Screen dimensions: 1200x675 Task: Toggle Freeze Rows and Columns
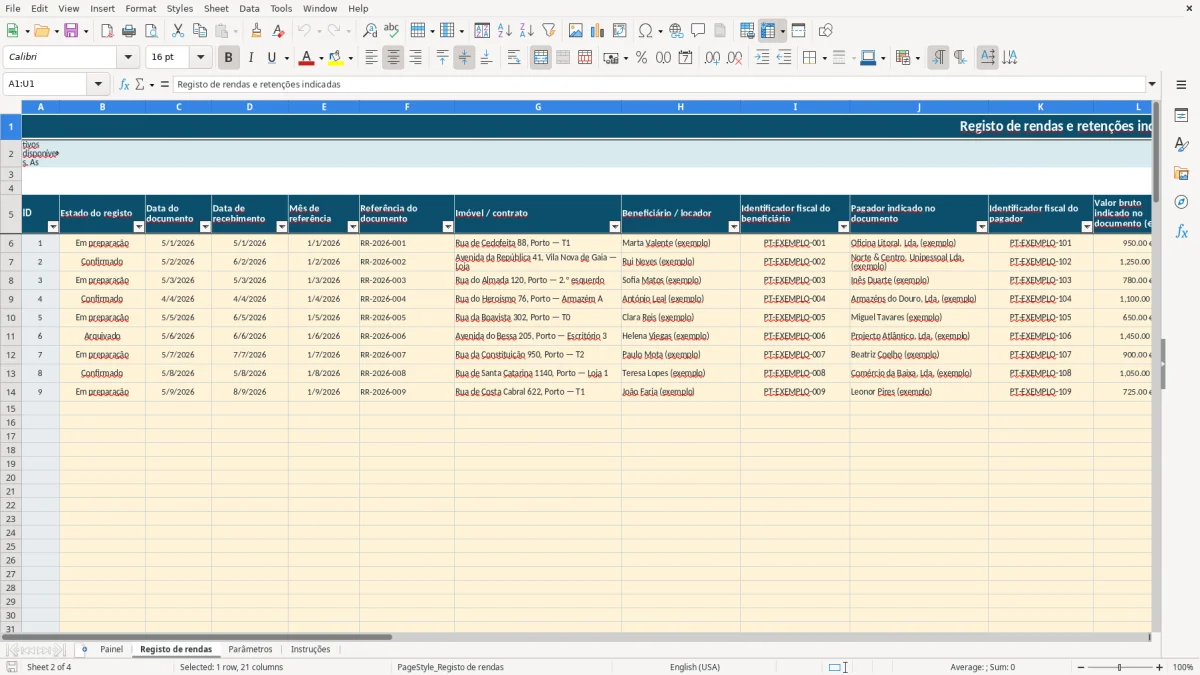[x=769, y=31]
